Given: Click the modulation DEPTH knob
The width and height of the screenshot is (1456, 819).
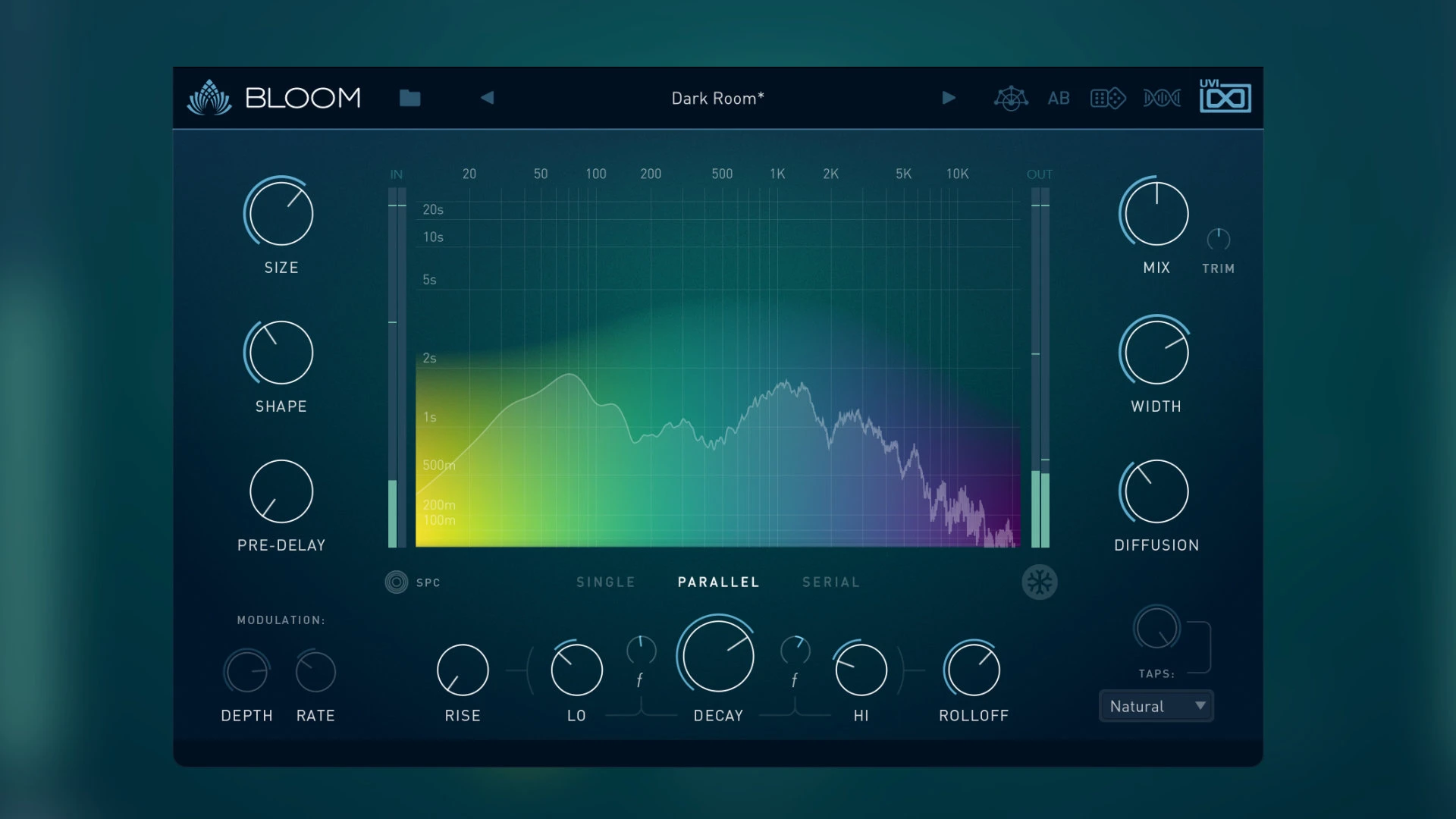Looking at the screenshot, I should (246, 671).
